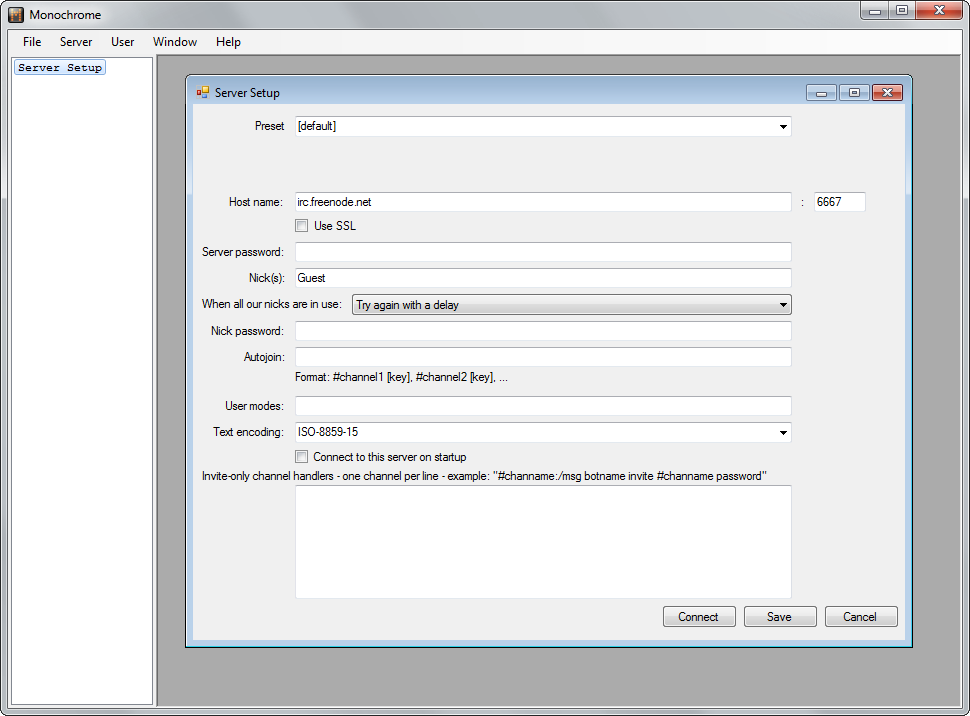This screenshot has width=970, height=716.
Task: Click the Connect button
Action: pos(699,617)
